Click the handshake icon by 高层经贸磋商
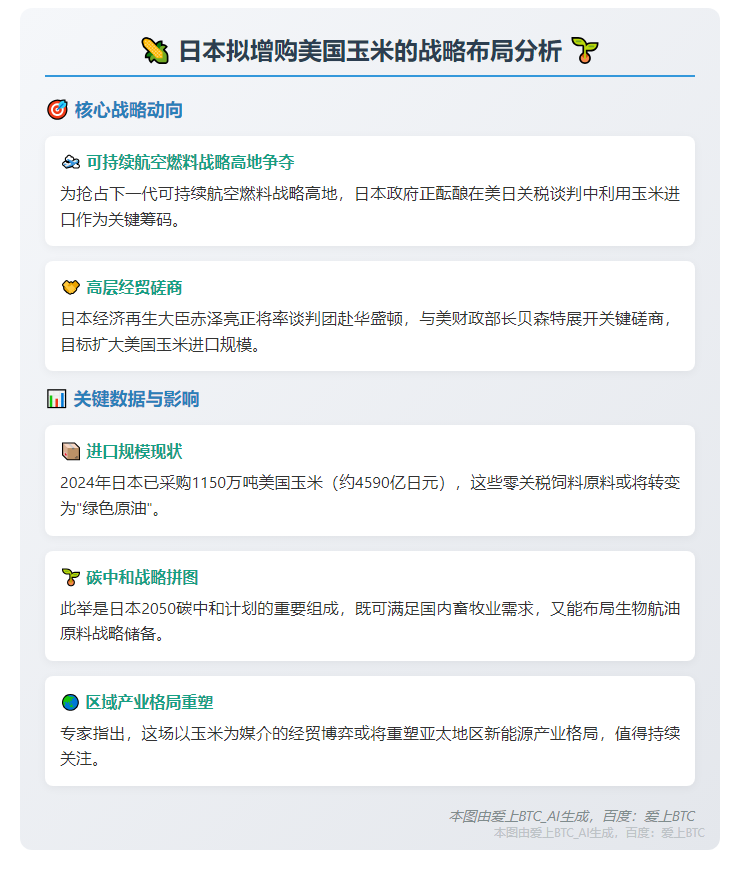740x881 pixels. click(71, 288)
